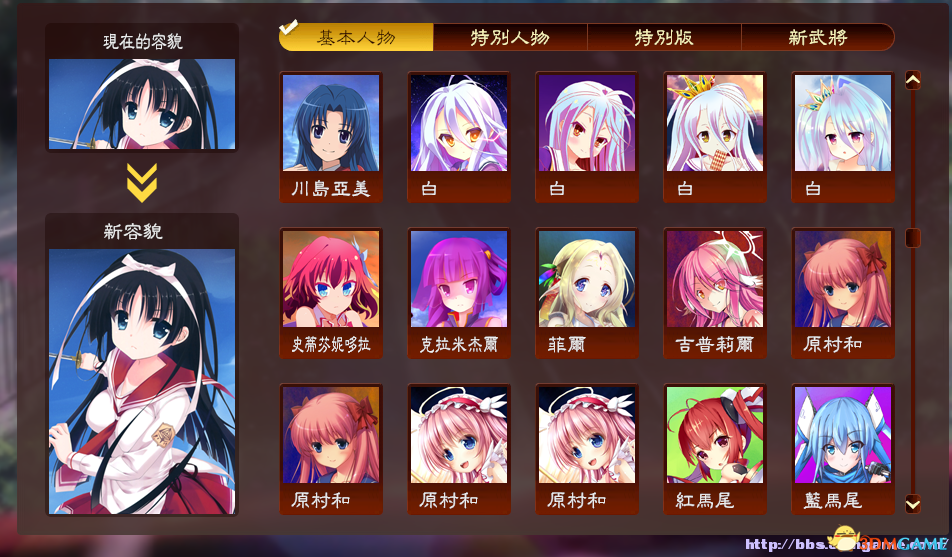The image size is (952, 557).
Task: Switch to the 新武將 tab
Action: pos(817,38)
